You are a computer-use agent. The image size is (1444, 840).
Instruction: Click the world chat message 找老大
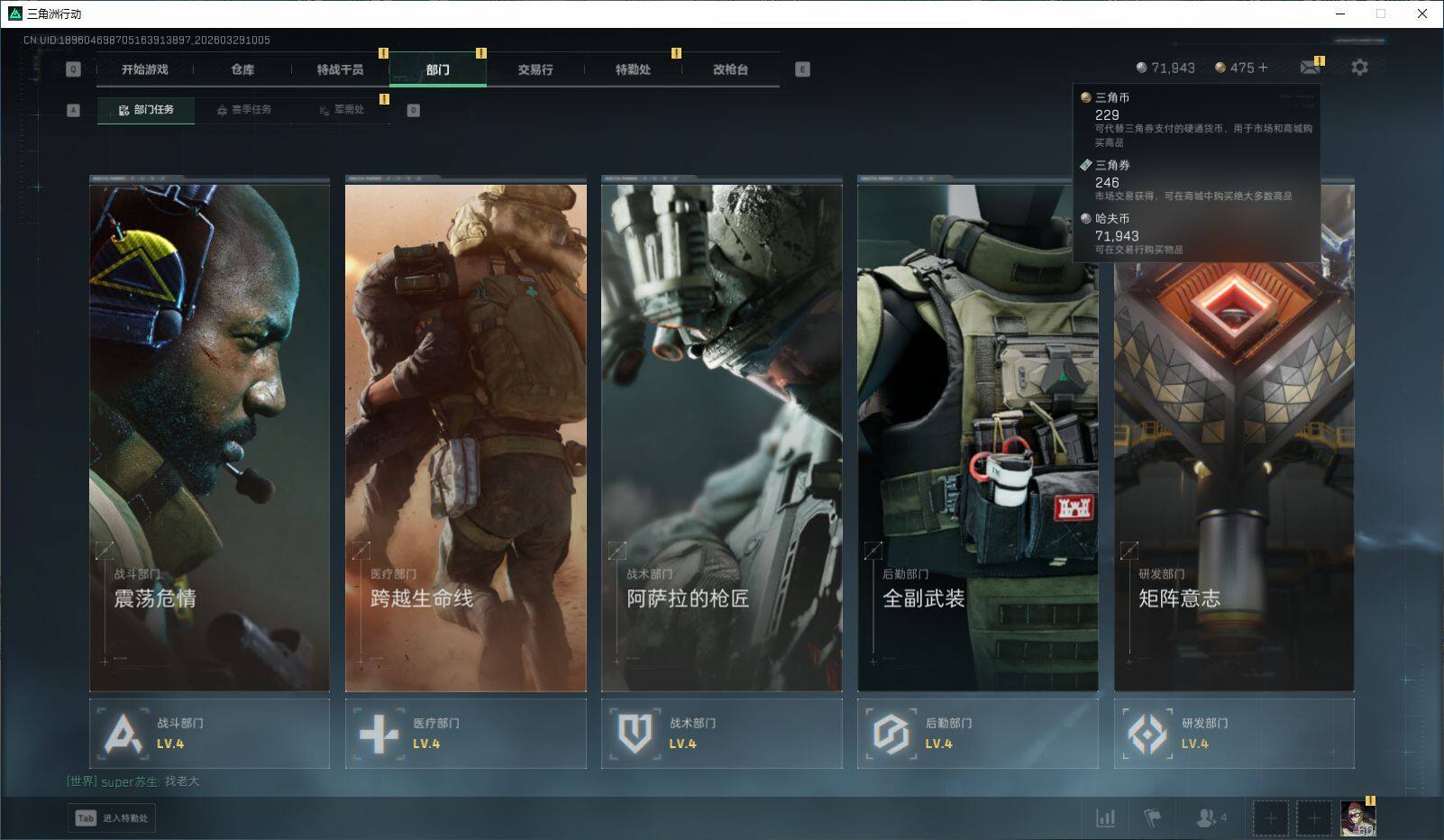coord(182,781)
